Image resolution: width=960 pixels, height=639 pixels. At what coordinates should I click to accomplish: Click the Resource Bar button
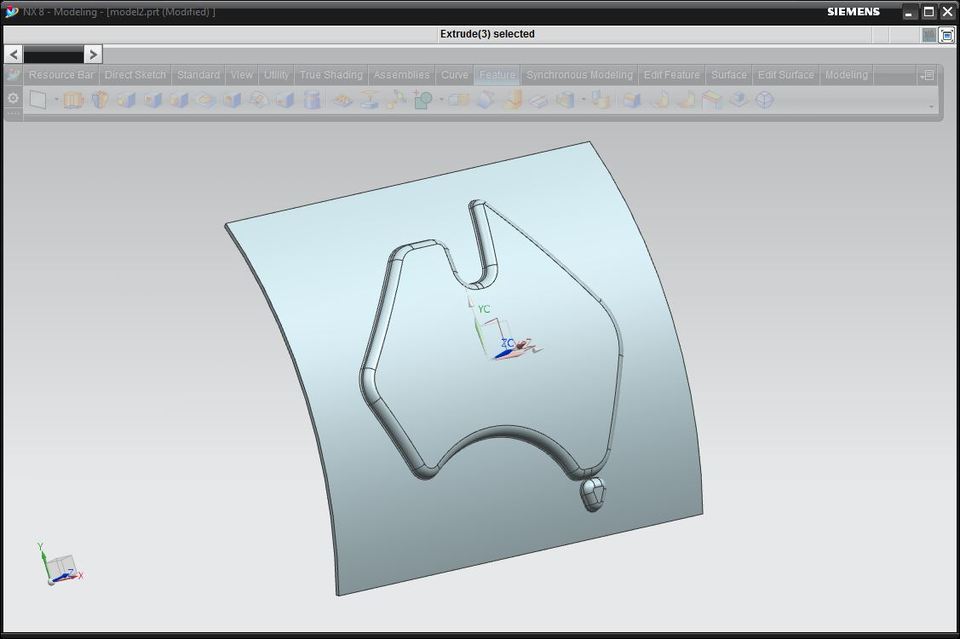60,74
